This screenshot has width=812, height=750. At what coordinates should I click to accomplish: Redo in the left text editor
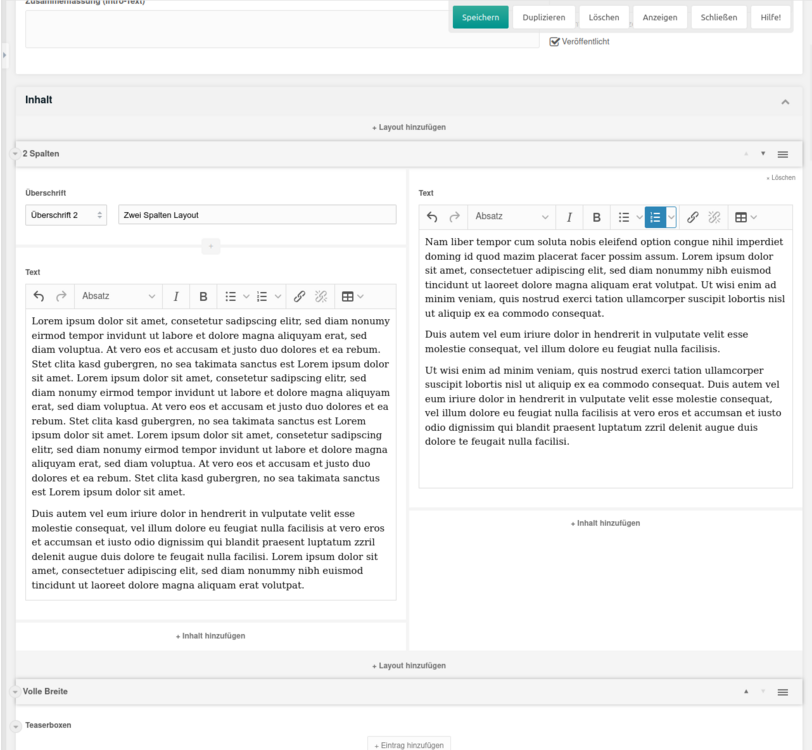click(61, 296)
